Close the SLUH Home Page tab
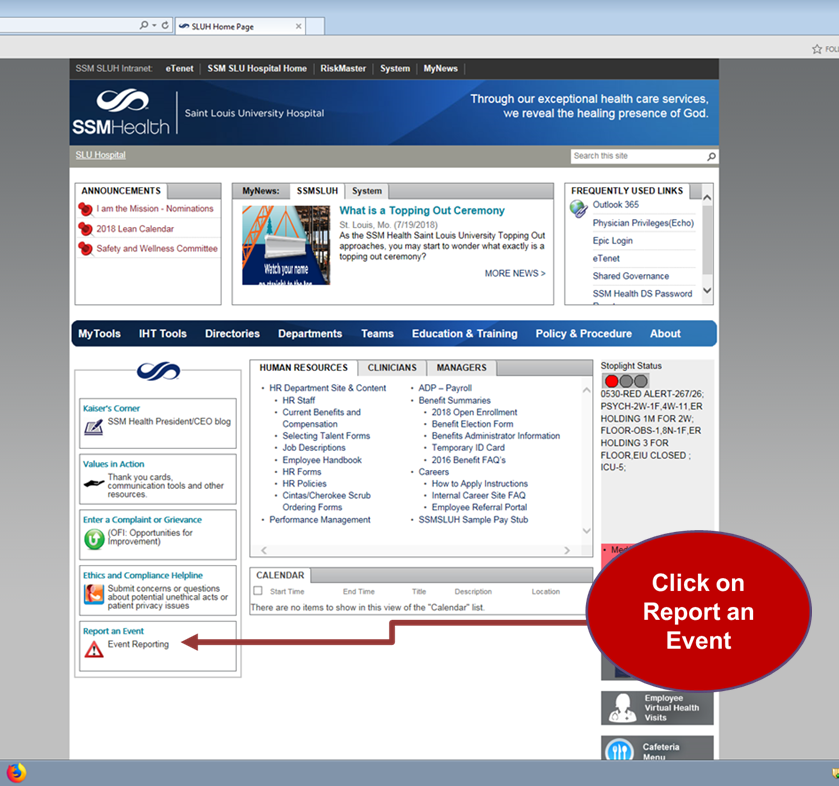This screenshot has width=839, height=786. click(x=299, y=26)
